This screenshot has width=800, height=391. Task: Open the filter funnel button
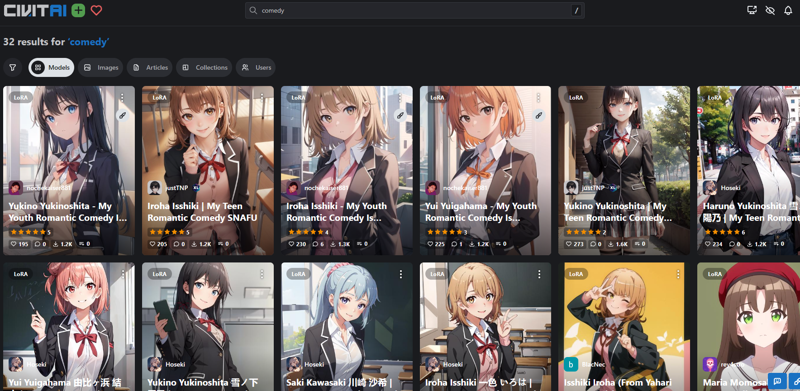(12, 67)
